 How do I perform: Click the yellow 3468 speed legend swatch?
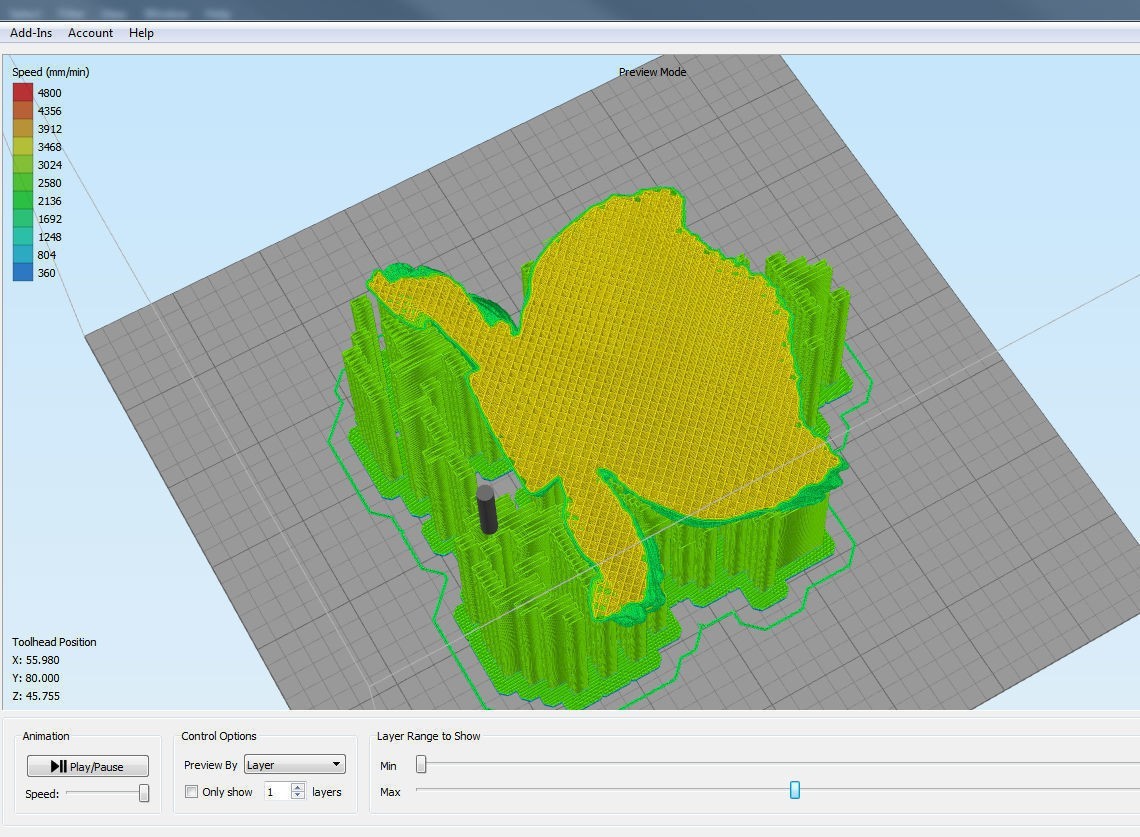point(23,147)
